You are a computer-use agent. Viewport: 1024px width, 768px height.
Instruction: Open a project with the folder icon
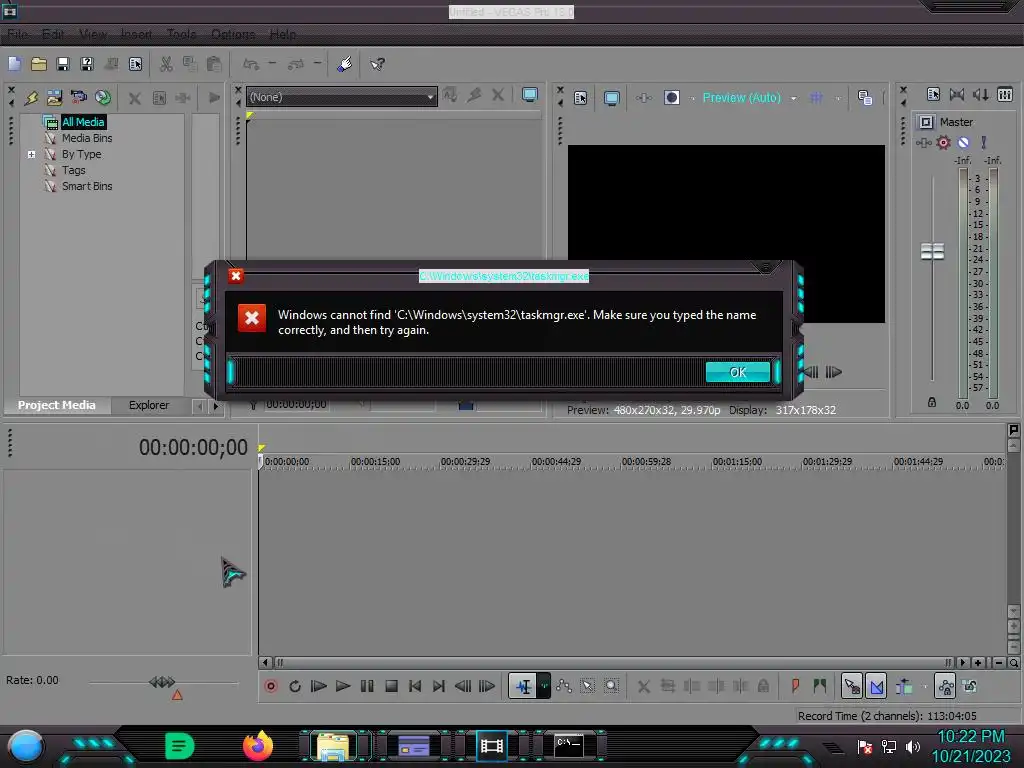tap(39, 64)
